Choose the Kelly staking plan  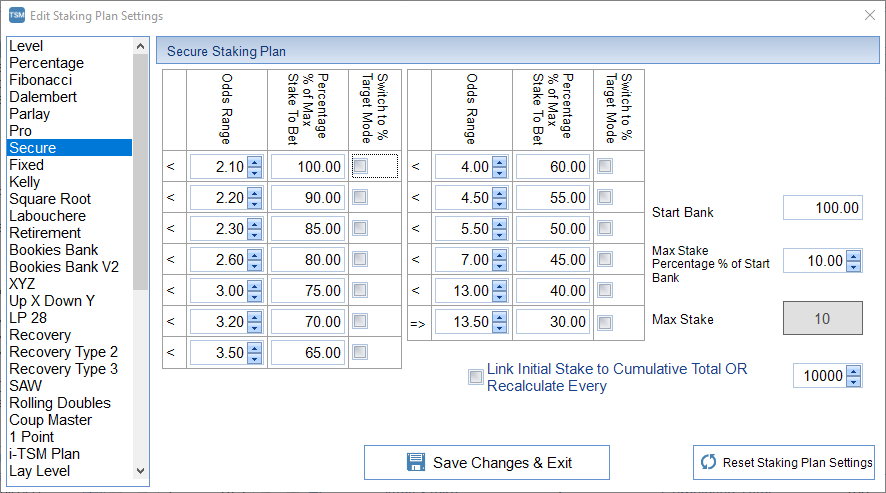pyautogui.click(x=25, y=182)
